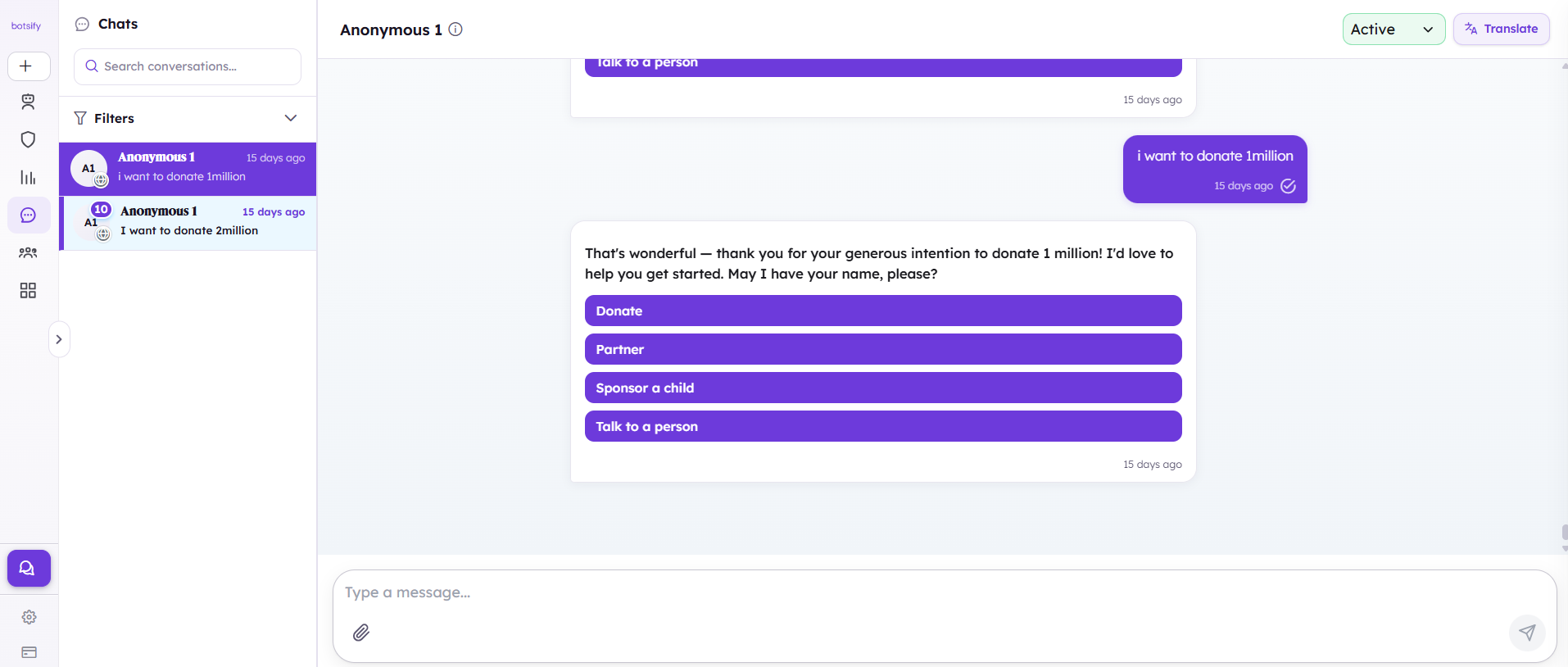Image resolution: width=1568 pixels, height=667 pixels.
Task: Click the Partner quick reply button
Action: click(883, 349)
